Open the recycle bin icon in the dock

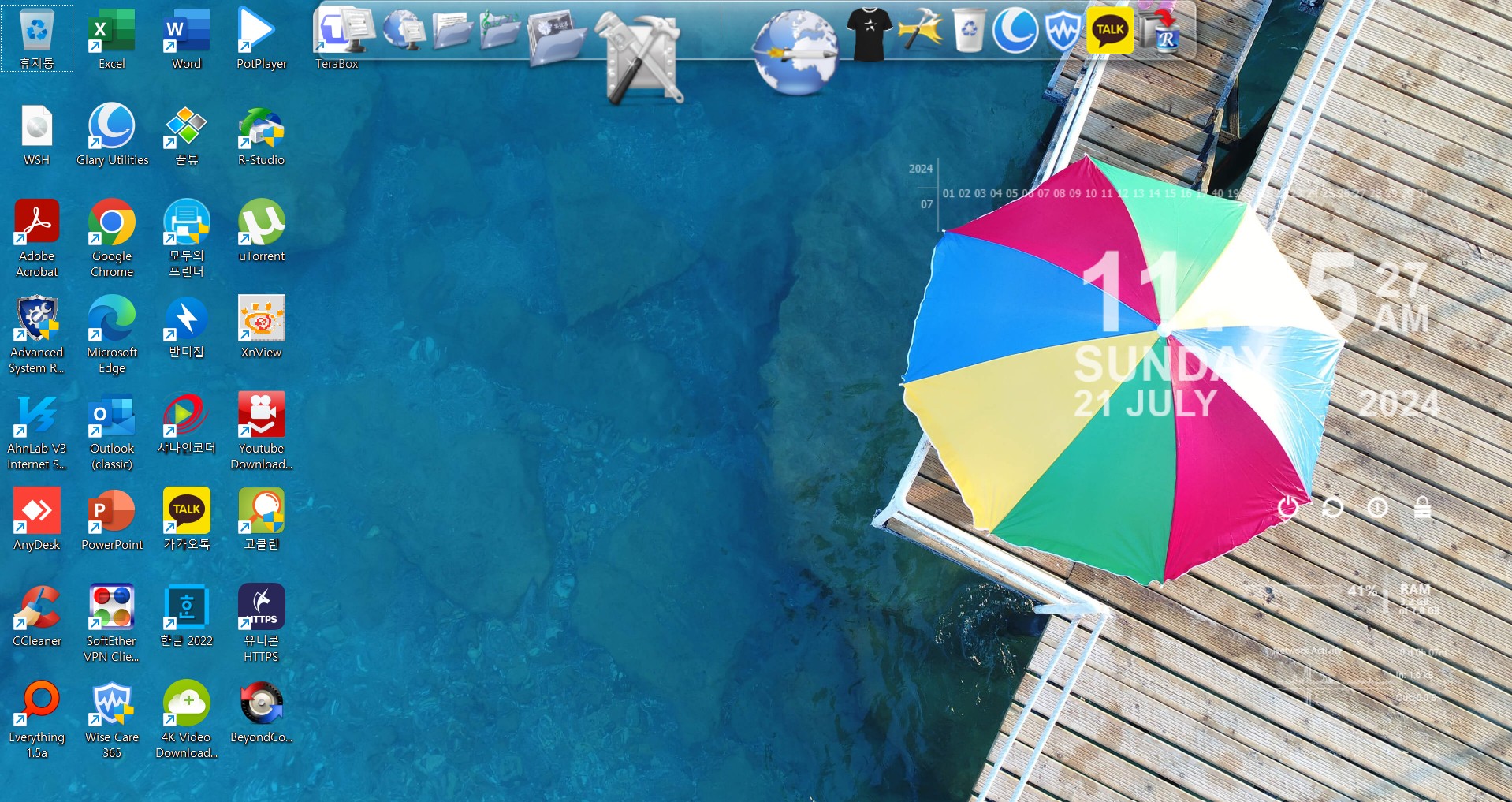coord(969,30)
